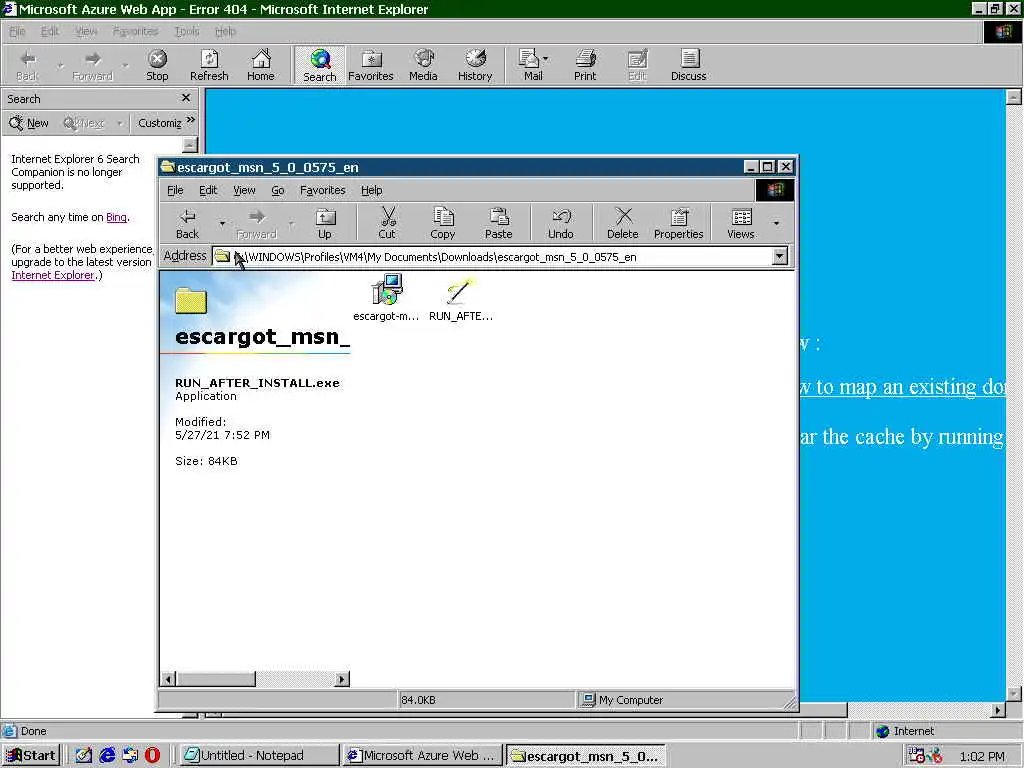This screenshot has width=1024, height=768.
Task: Click Home icon in Internet Explorer toolbar
Action: point(261,65)
